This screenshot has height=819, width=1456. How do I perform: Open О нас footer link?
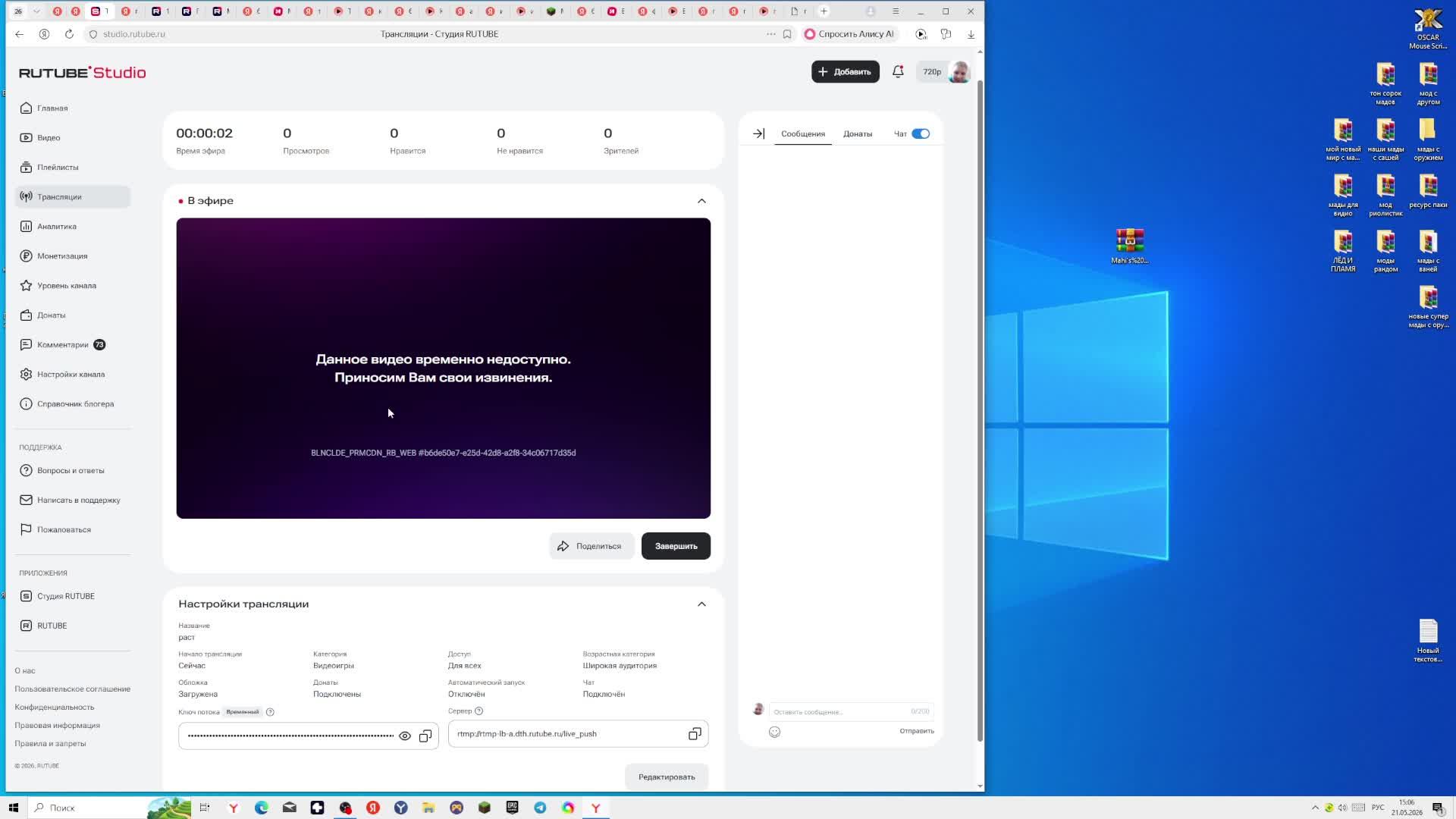pyautogui.click(x=25, y=671)
